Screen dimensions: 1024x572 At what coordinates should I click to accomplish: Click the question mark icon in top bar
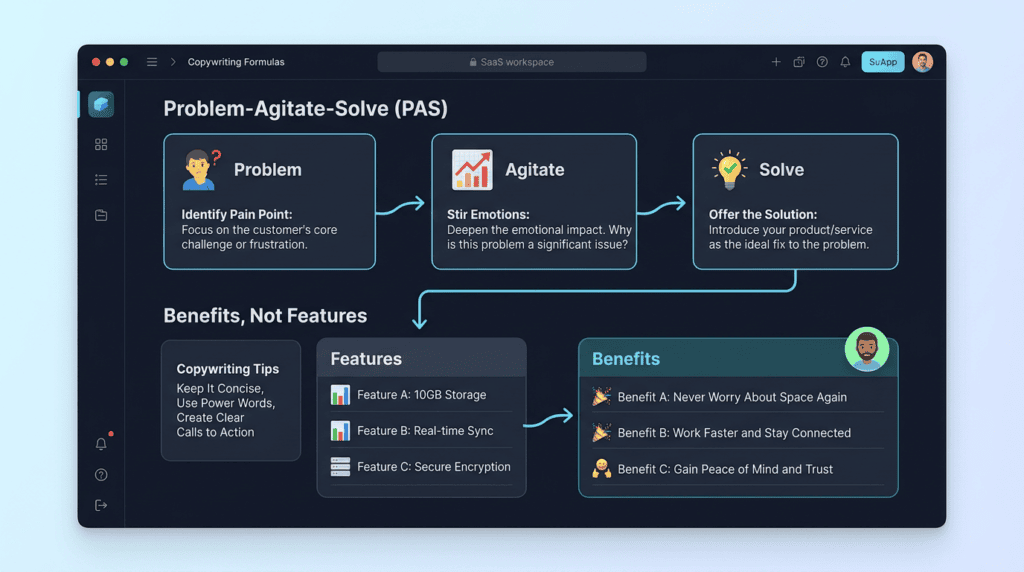[x=822, y=62]
